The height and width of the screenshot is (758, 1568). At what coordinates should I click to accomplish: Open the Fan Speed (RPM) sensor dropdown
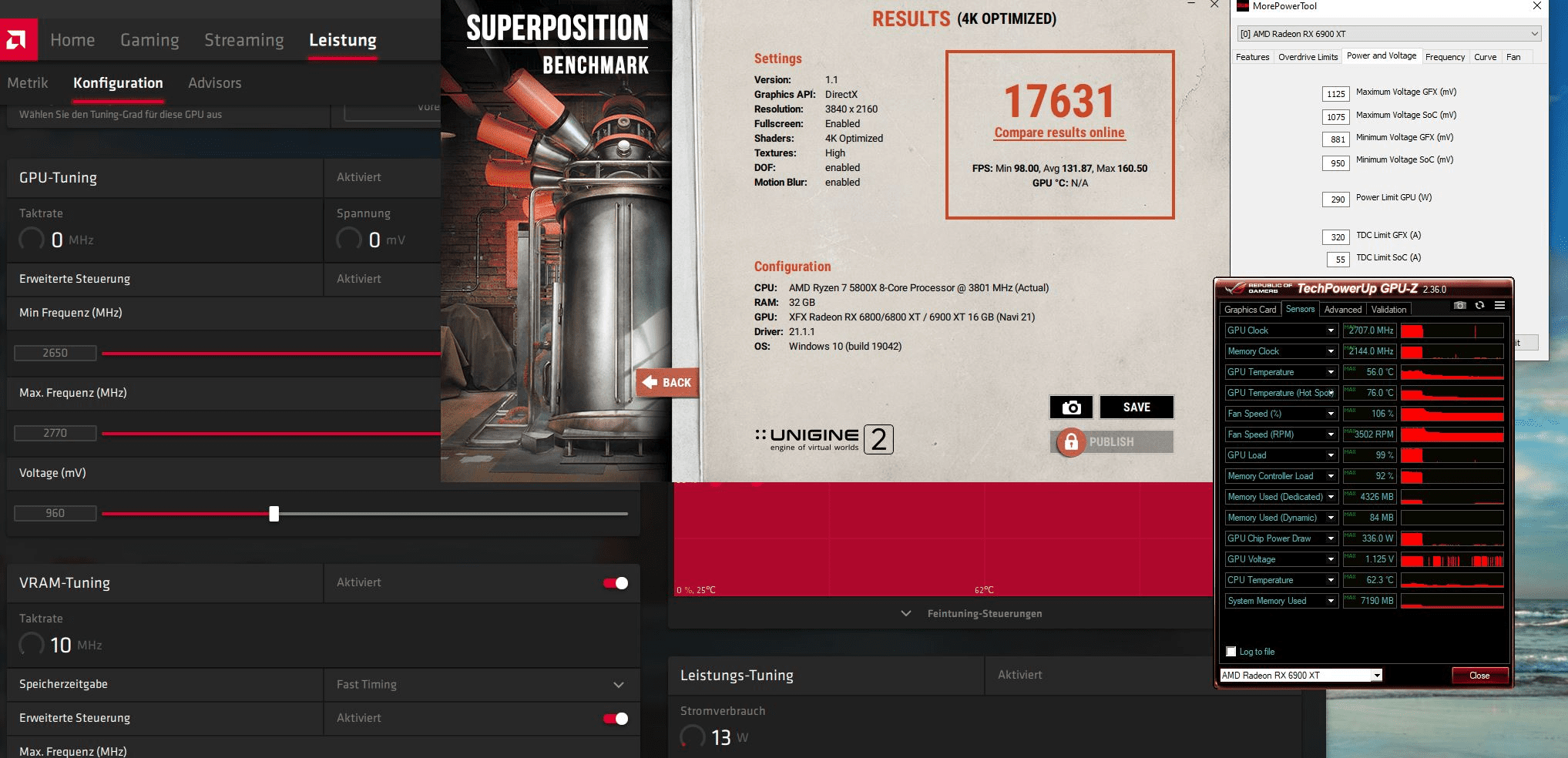(x=1331, y=434)
